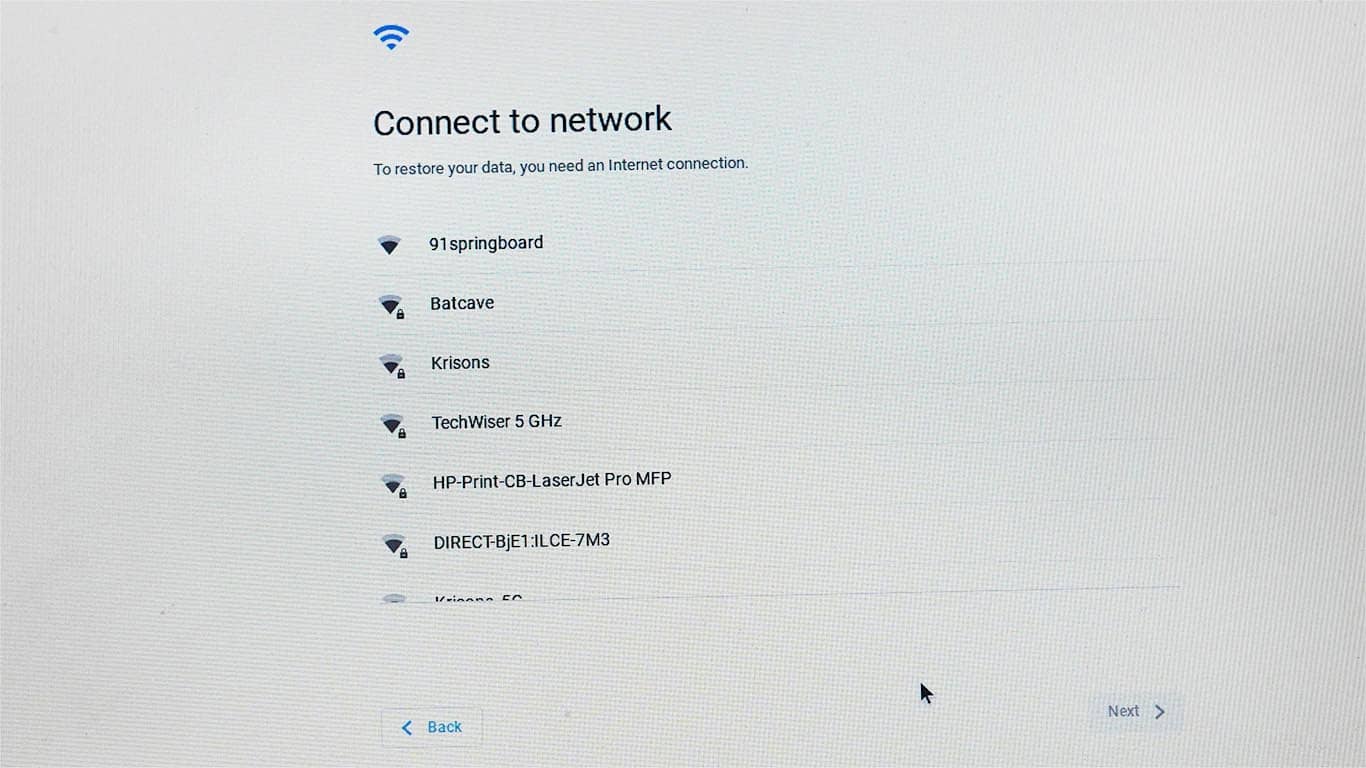Click the Next button
The image size is (1366, 768).
pyautogui.click(x=1136, y=712)
